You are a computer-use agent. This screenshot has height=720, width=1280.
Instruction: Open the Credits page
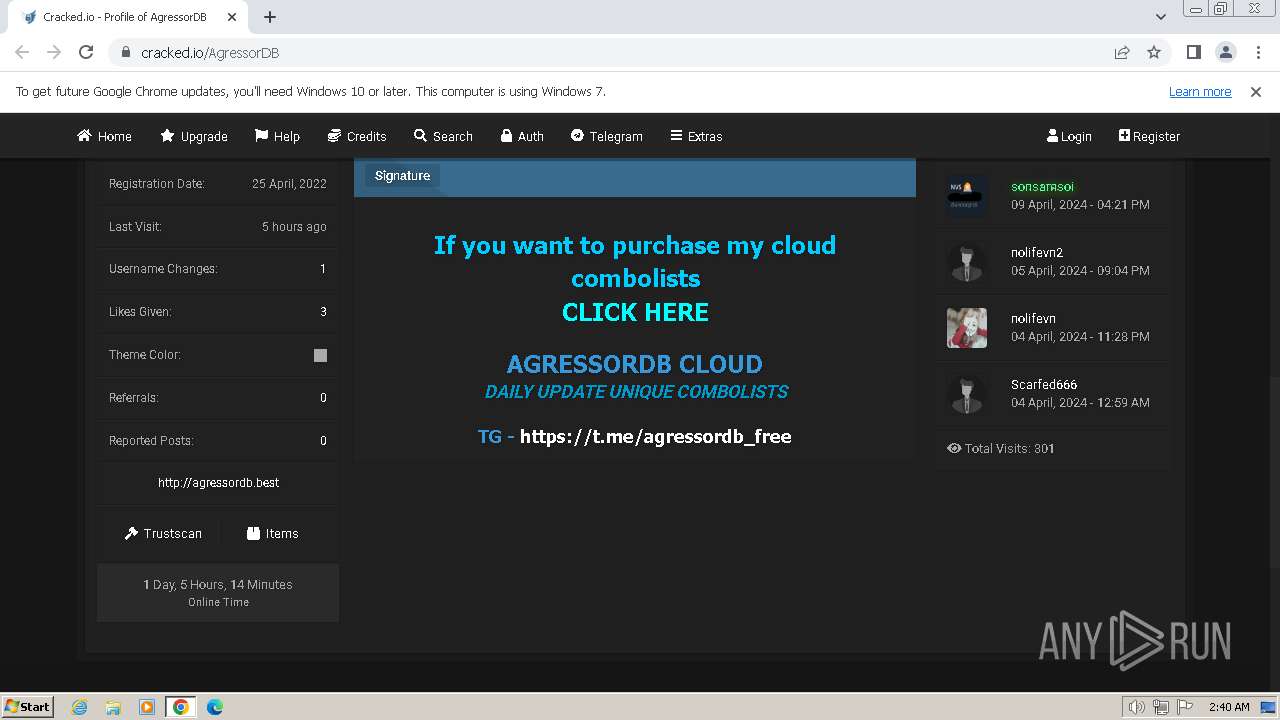pyautogui.click(x=357, y=136)
